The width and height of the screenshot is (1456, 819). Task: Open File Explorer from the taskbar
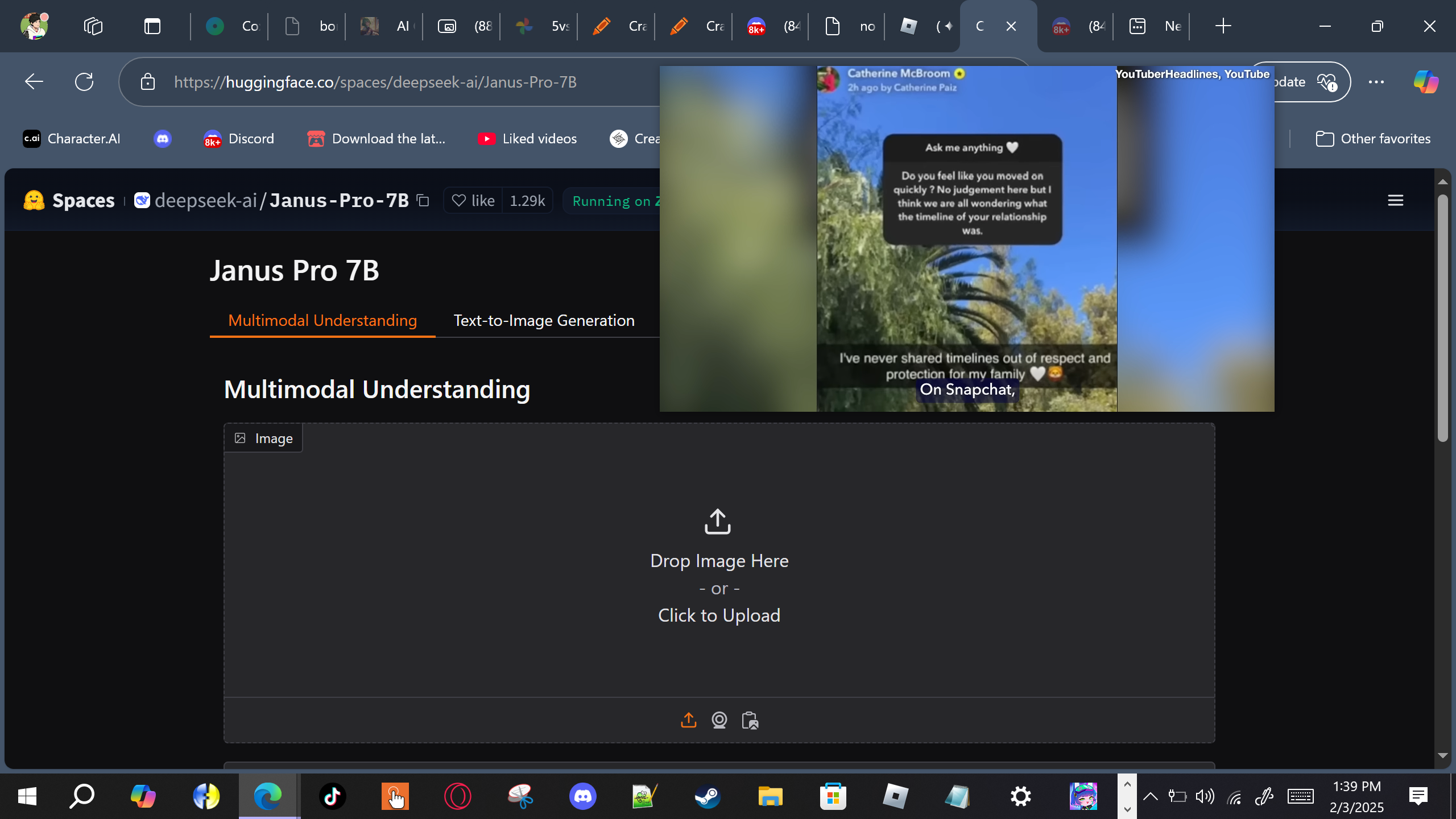pos(770,796)
